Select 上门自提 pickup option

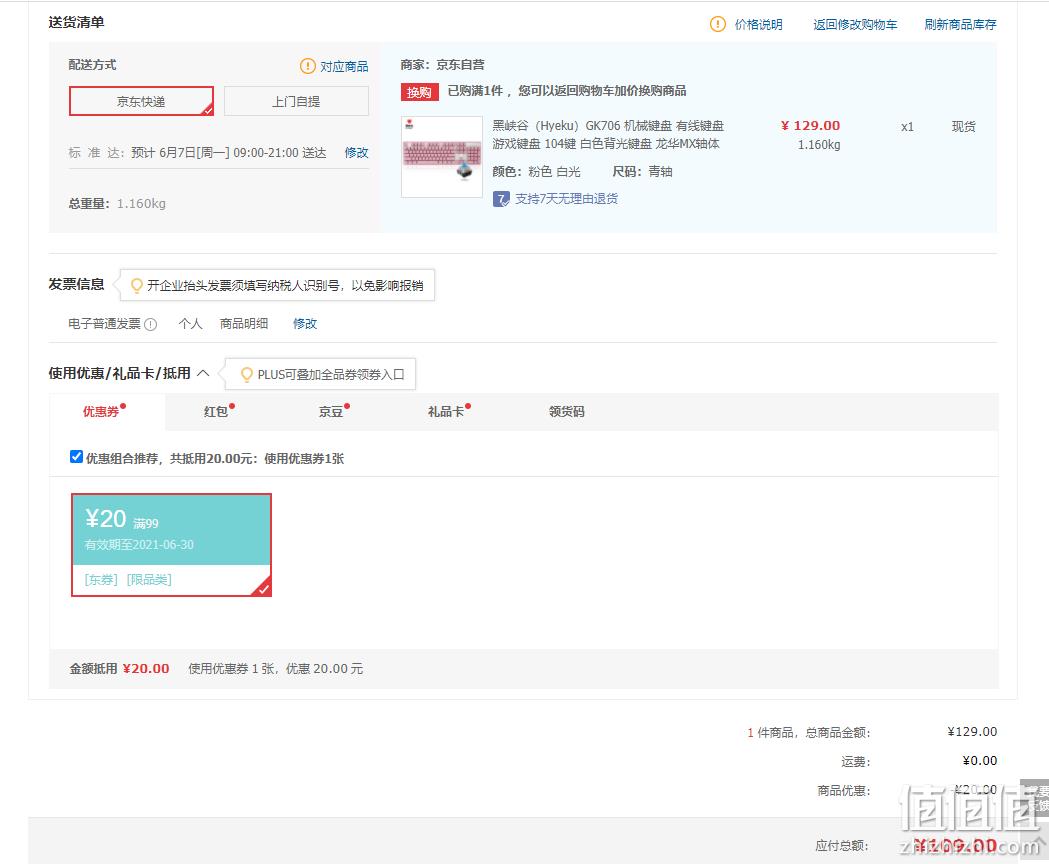(x=296, y=101)
